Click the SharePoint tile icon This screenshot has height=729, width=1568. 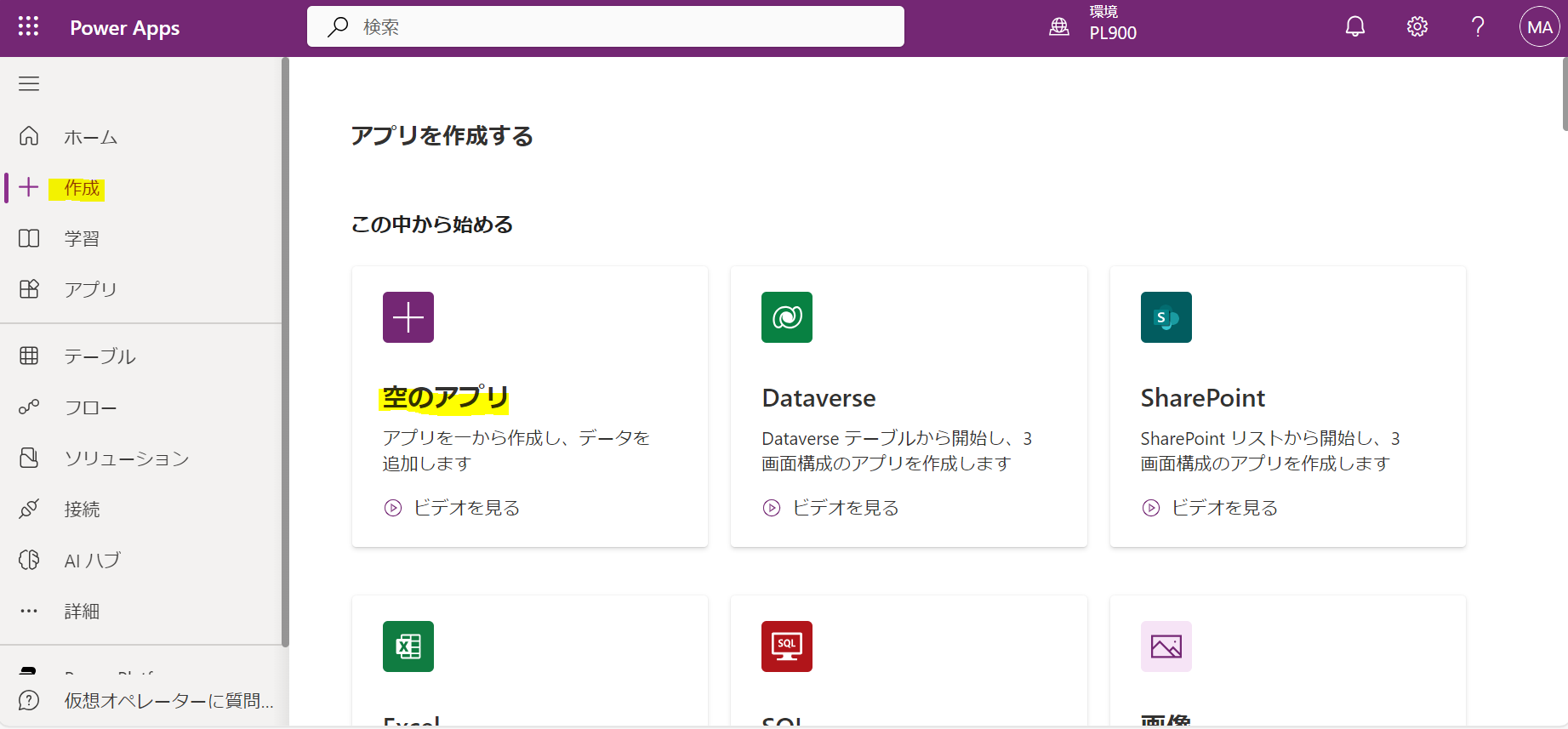(1166, 317)
